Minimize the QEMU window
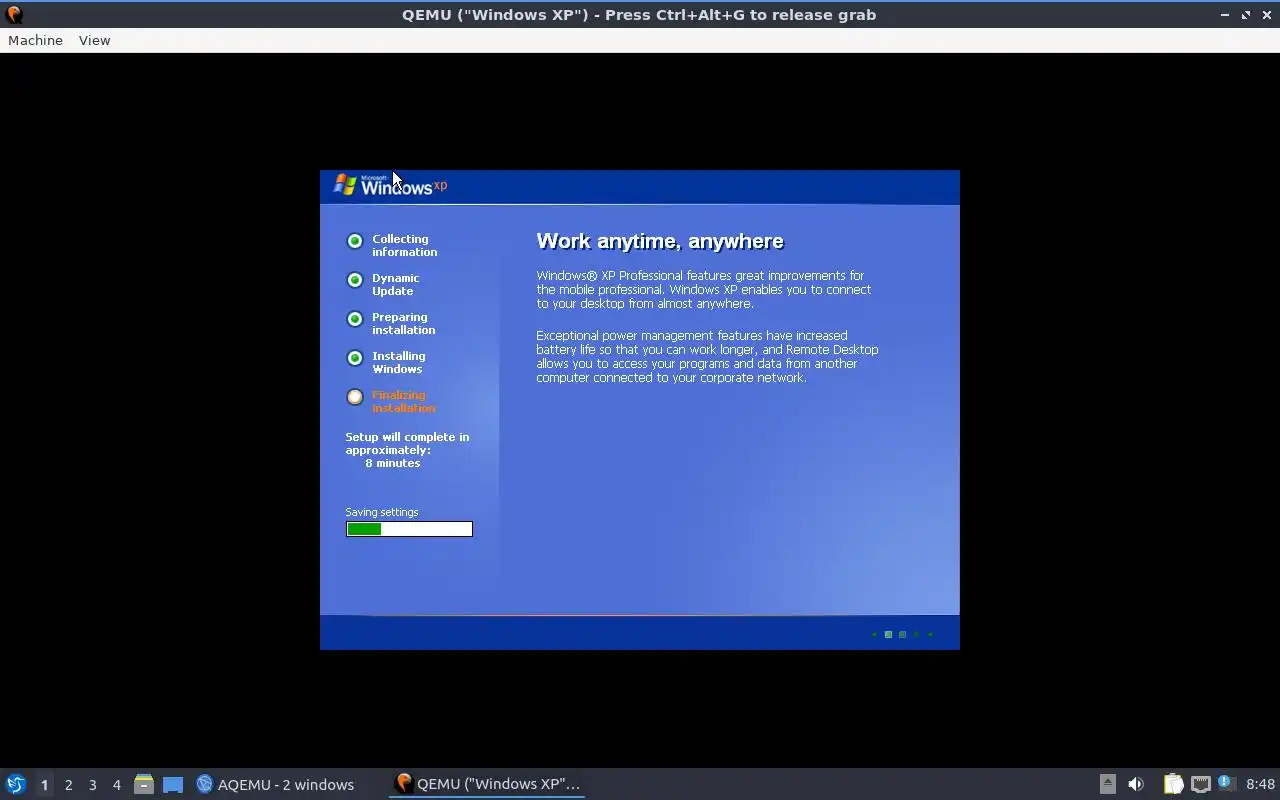This screenshot has height=800, width=1280. pos(1225,15)
